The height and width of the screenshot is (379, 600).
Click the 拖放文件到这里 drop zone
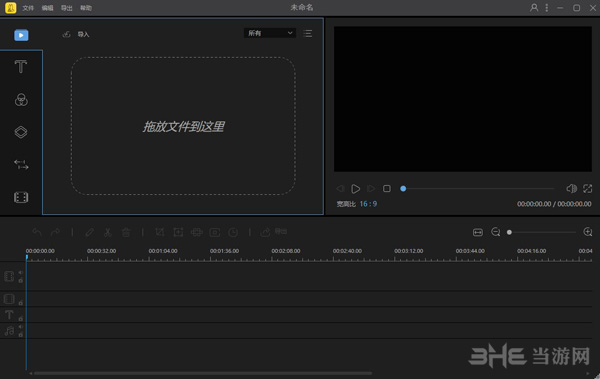click(x=183, y=126)
